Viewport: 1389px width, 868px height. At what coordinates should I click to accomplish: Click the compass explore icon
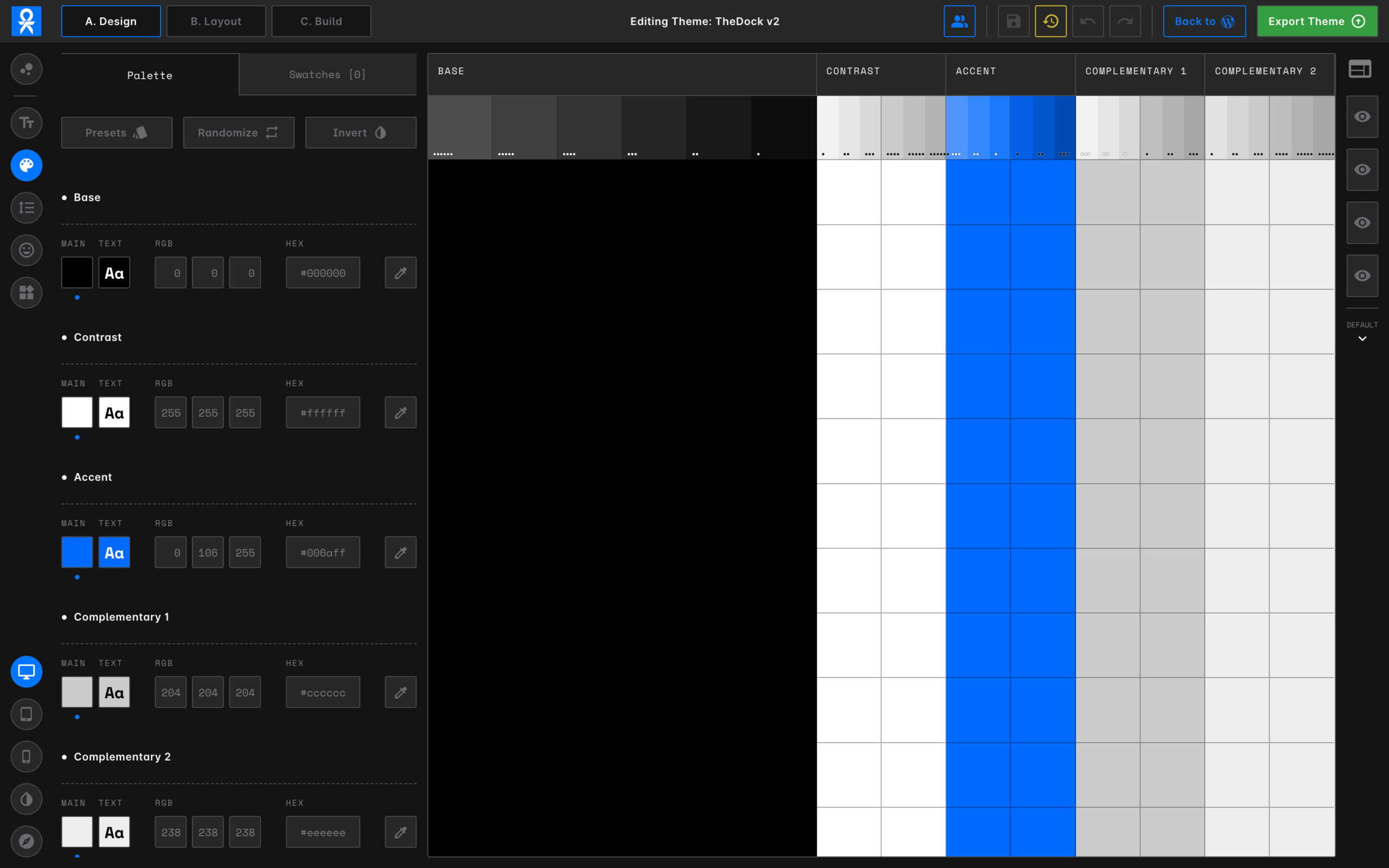27,841
